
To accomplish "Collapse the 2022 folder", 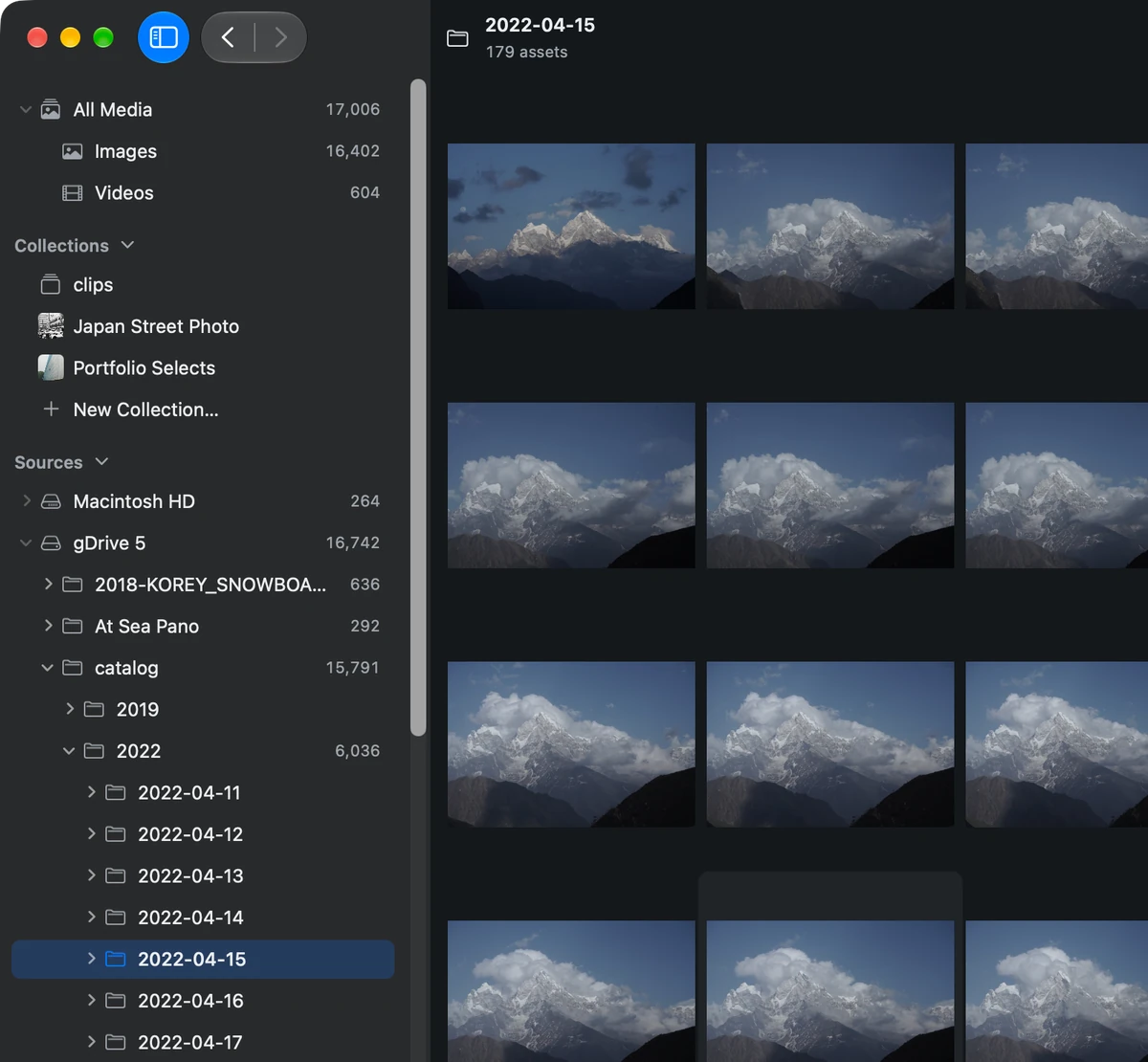I will pos(68,751).
